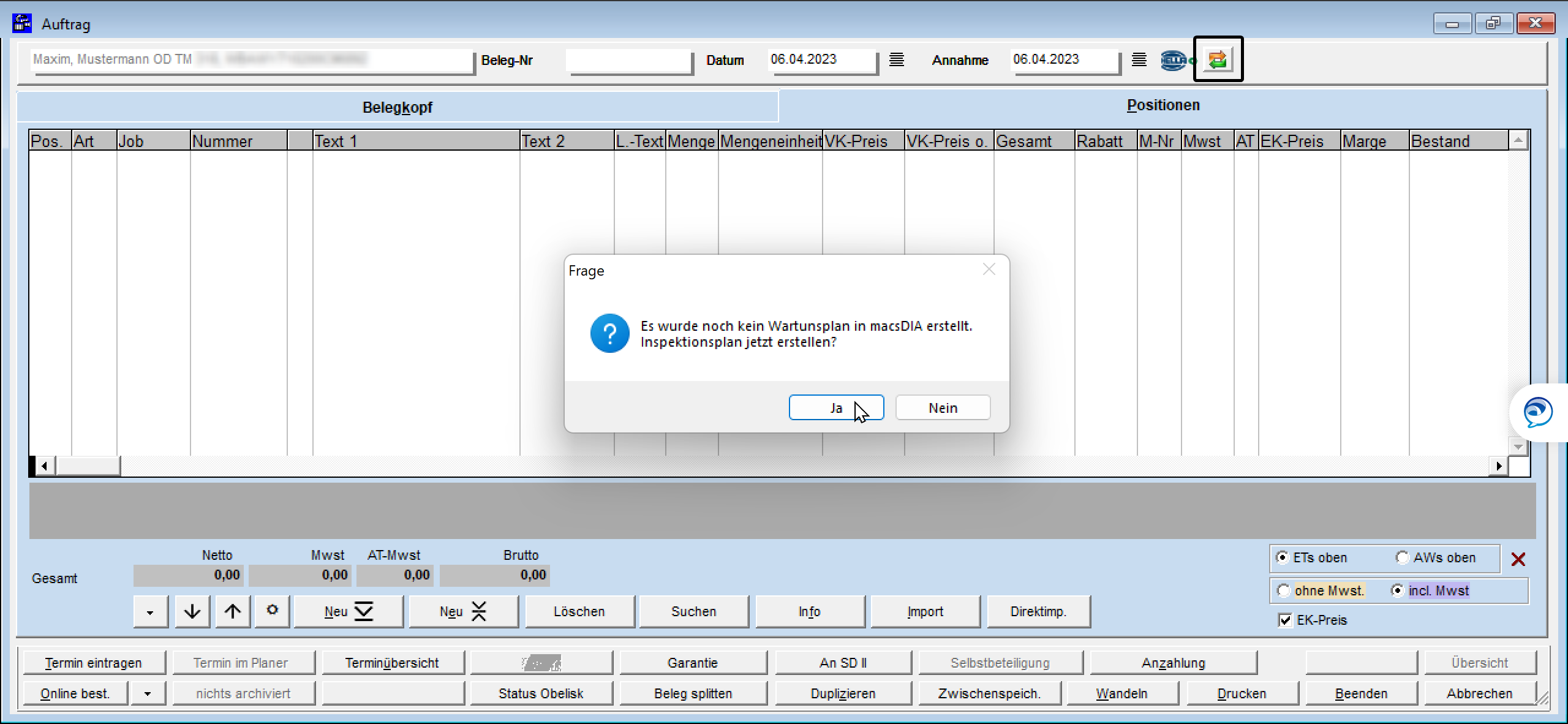Click the Nummer column header
This screenshot has width=1568, height=724.
(x=239, y=141)
